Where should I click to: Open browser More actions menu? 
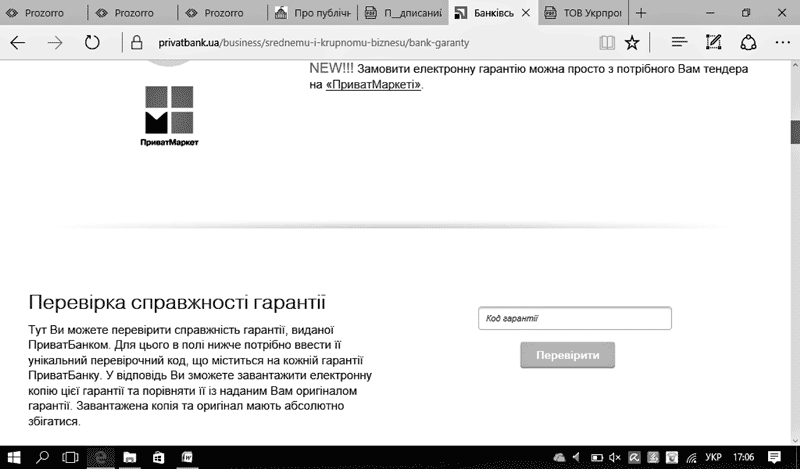click(x=781, y=43)
